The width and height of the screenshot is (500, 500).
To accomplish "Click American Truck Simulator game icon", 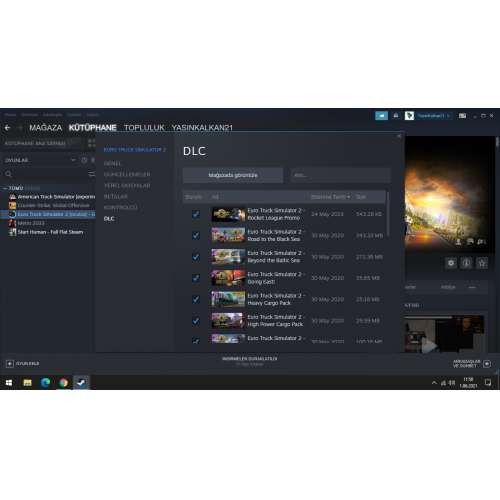I will click(12, 197).
